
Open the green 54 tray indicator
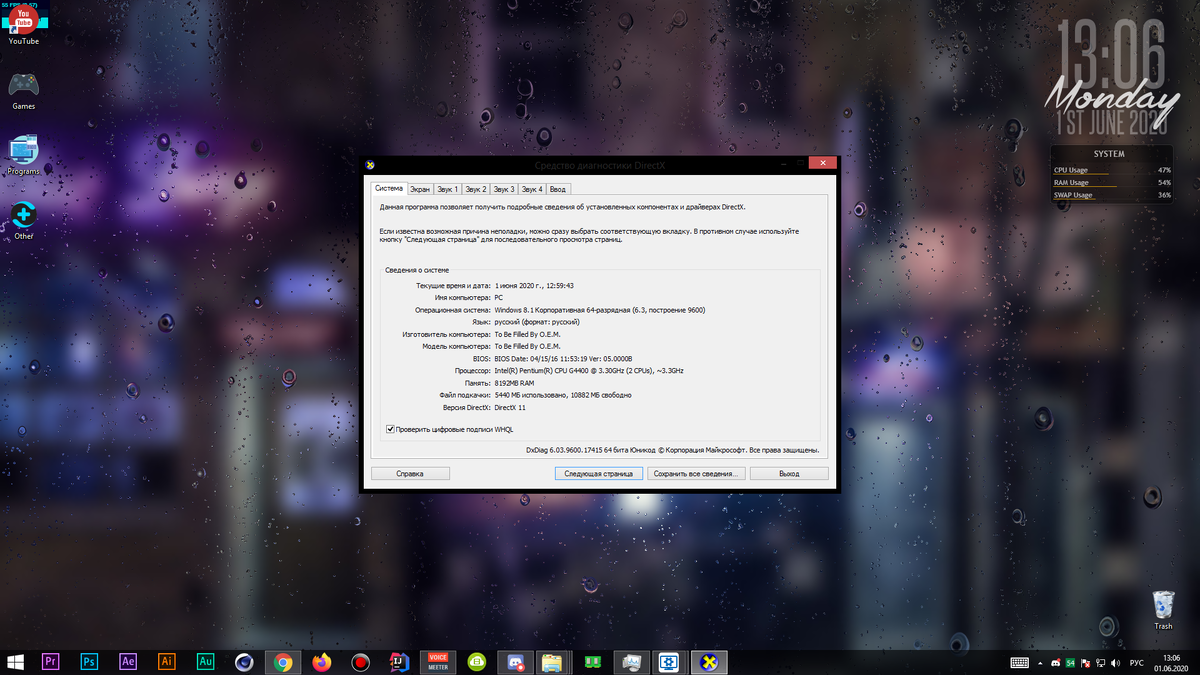[1070, 662]
